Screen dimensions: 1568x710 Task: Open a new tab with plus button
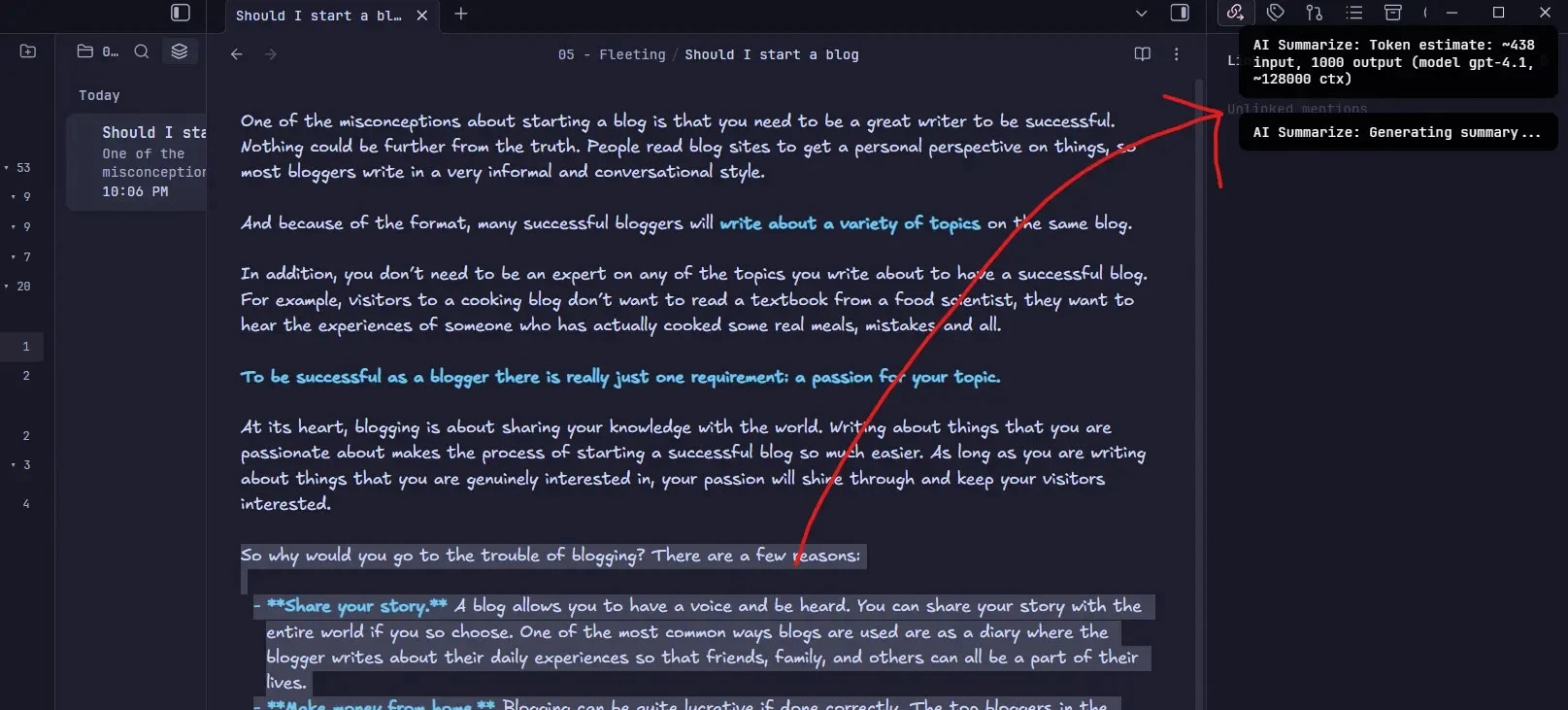pyautogui.click(x=461, y=14)
